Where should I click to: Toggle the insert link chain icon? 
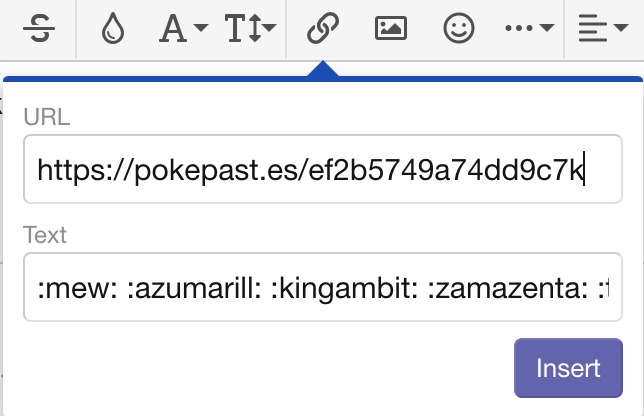pyautogui.click(x=321, y=30)
